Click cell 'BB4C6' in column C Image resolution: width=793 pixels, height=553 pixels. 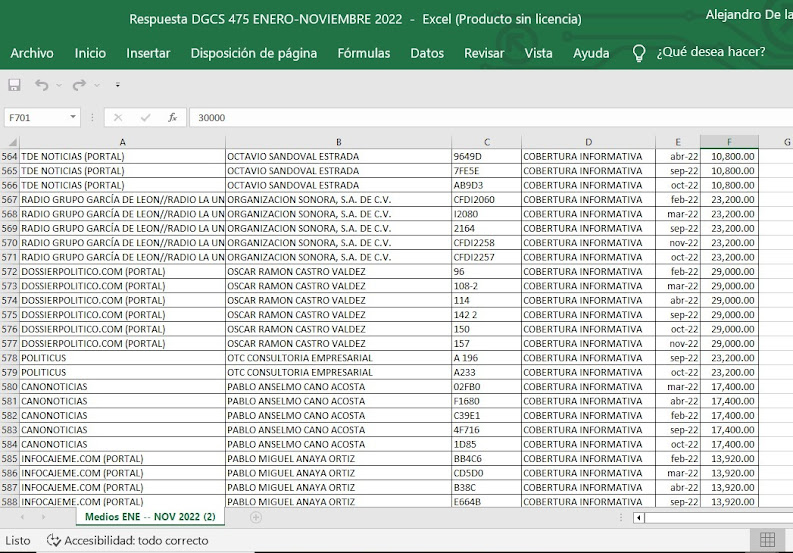point(487,458)
